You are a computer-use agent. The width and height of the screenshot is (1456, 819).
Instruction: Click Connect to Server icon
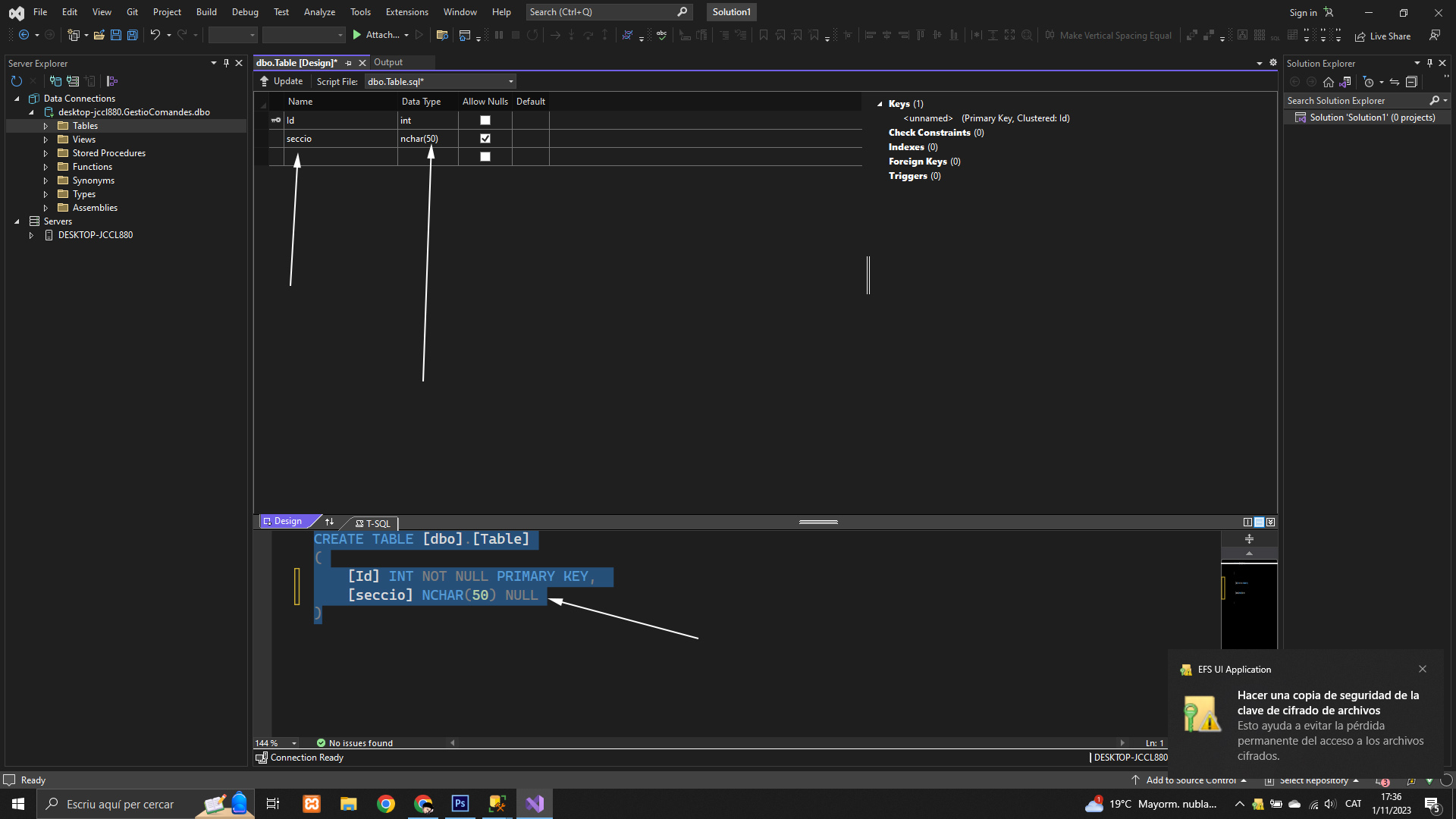tap(73, 81)
